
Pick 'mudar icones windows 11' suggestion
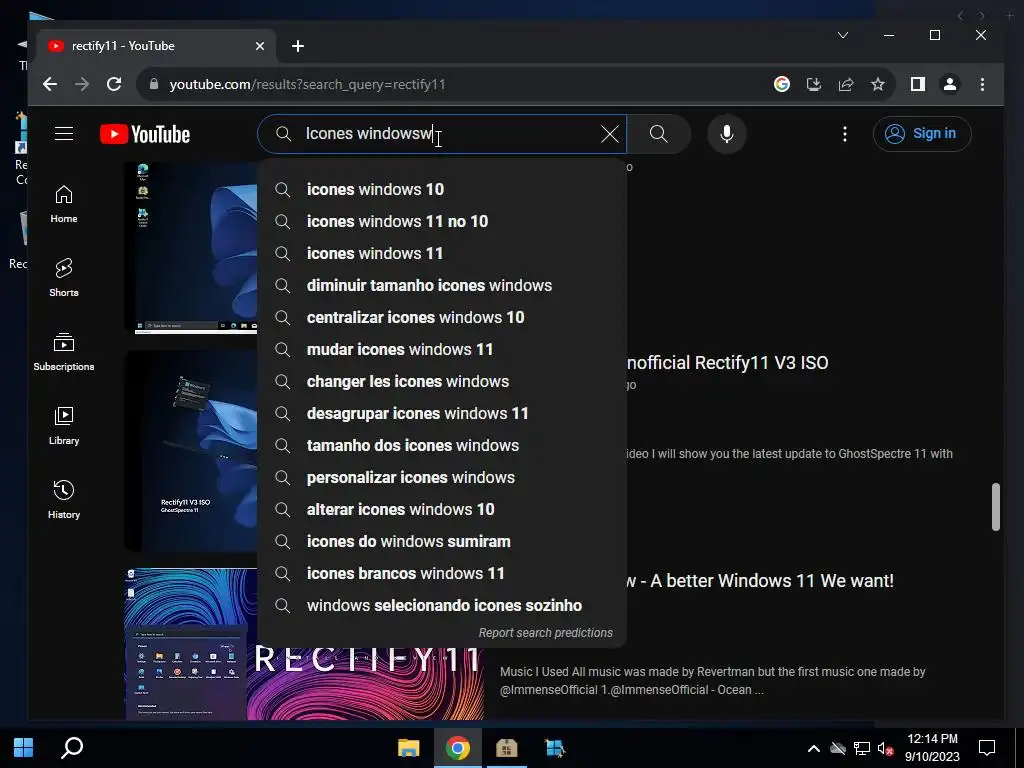click(x=441, y=349)
